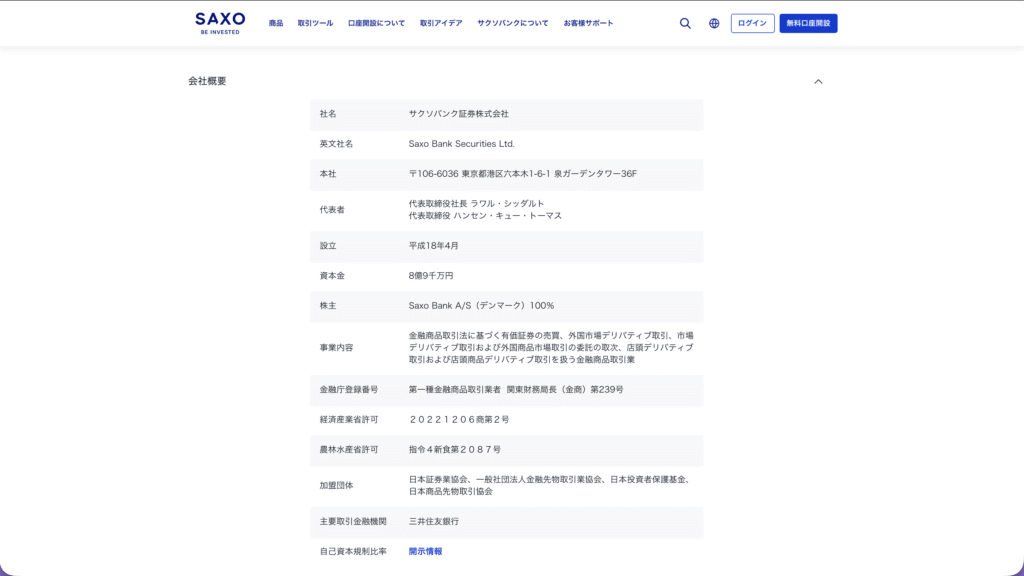Click the 三井住友銀行 value
This screenshot has width=1024, height=576.
pyautogui.click(x=434, y=521)
